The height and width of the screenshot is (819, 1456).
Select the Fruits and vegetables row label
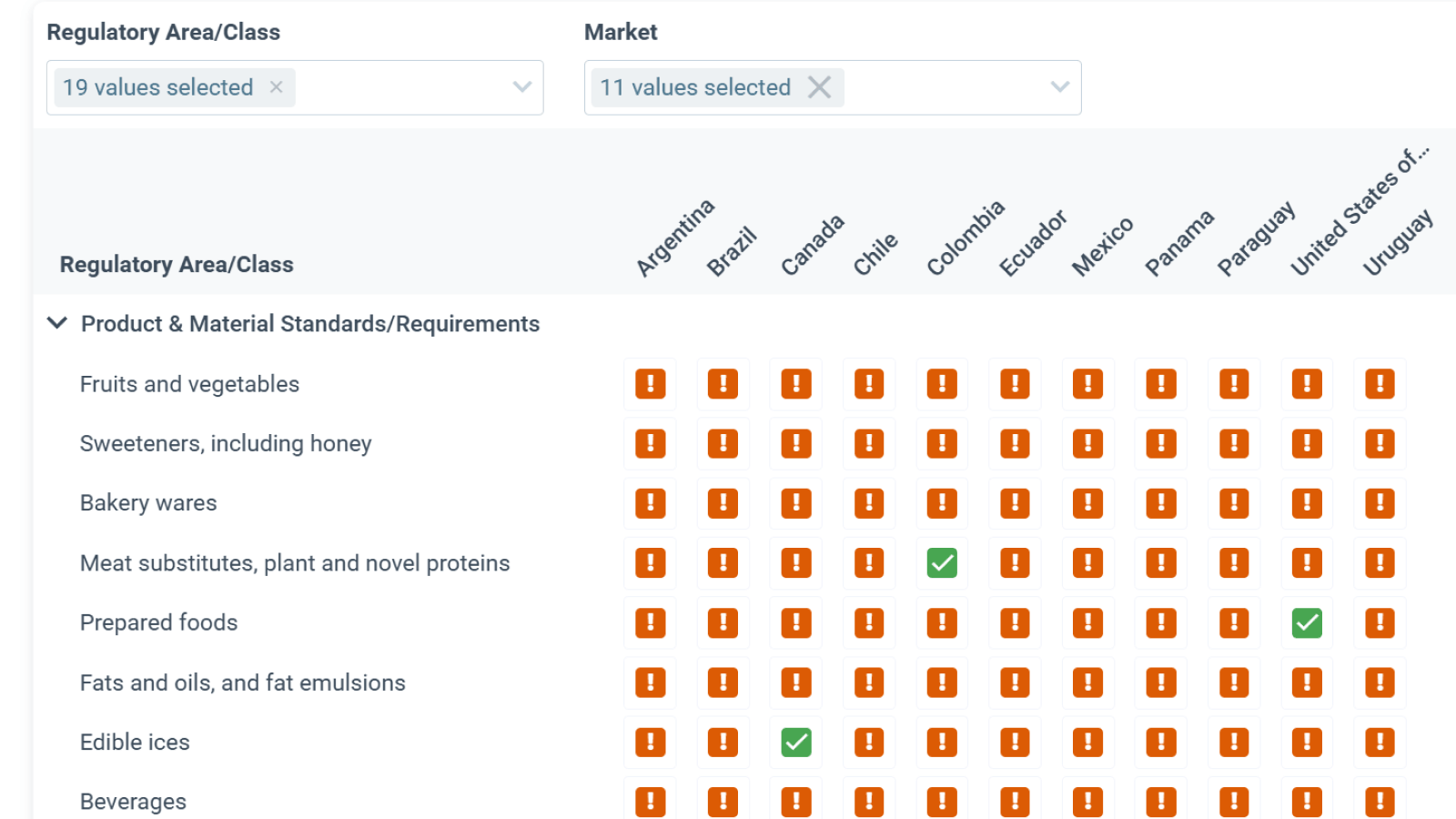point(189,384)
